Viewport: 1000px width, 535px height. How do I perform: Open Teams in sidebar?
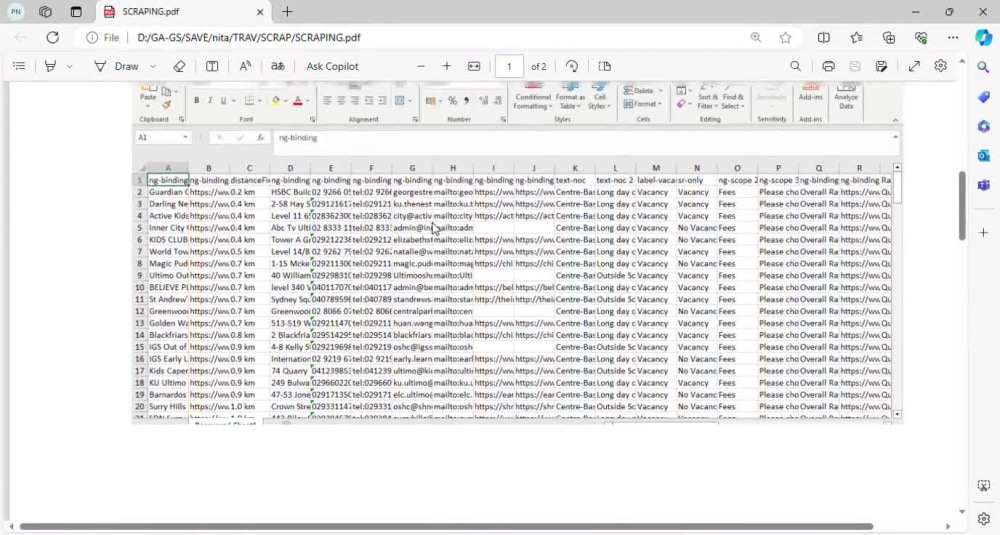click(983, 185)
